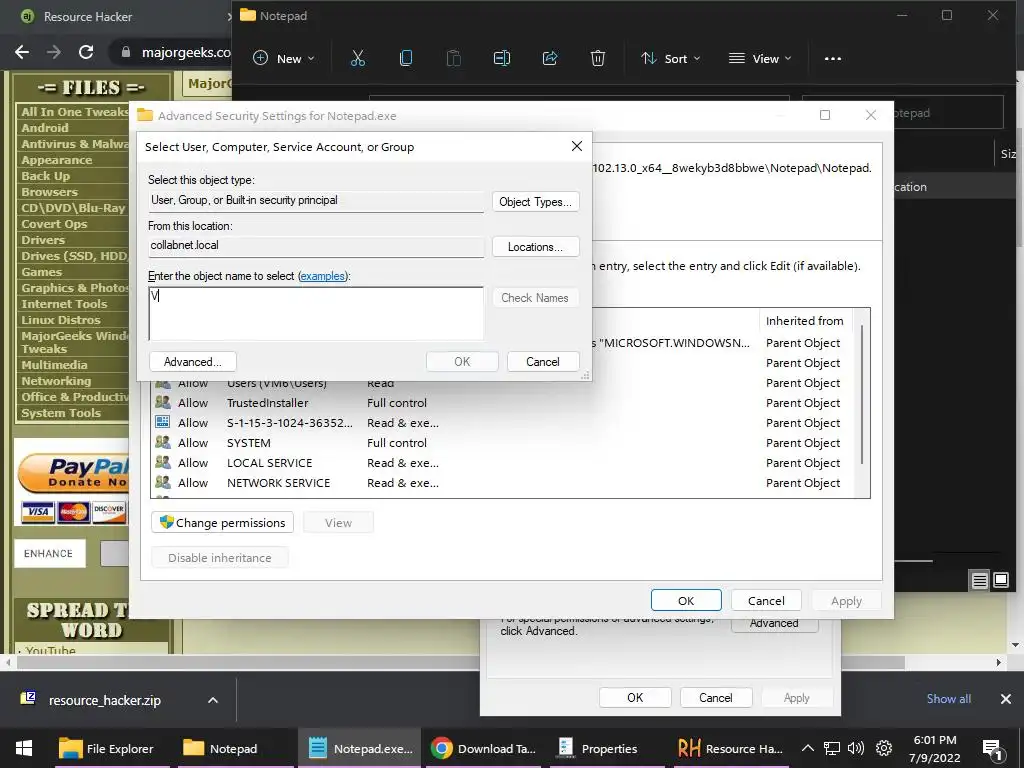The image size is (1024, 768).
Task: Click the browser back arrow
Action: [x=22, y=52]
